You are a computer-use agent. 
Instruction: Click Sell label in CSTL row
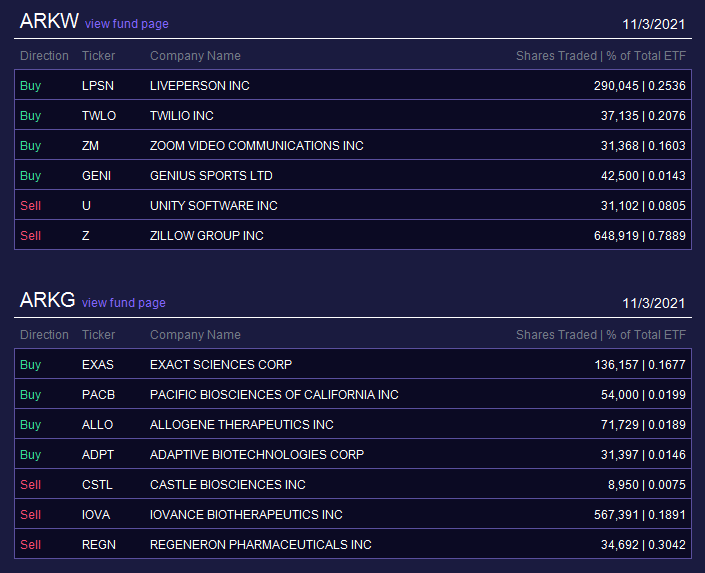pos(31,484)
